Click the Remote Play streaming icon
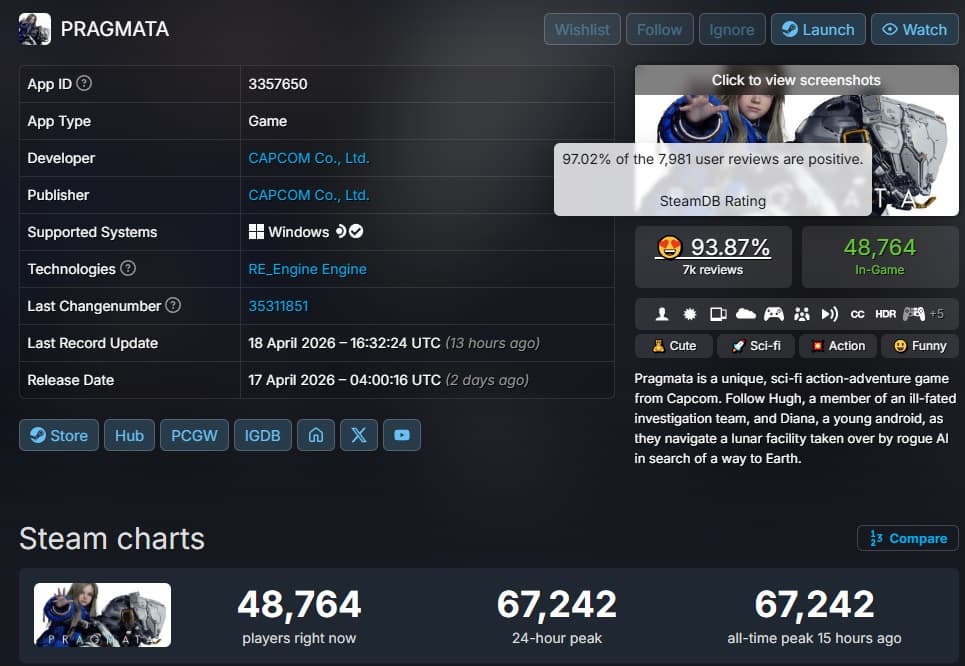 click(829, 314)
